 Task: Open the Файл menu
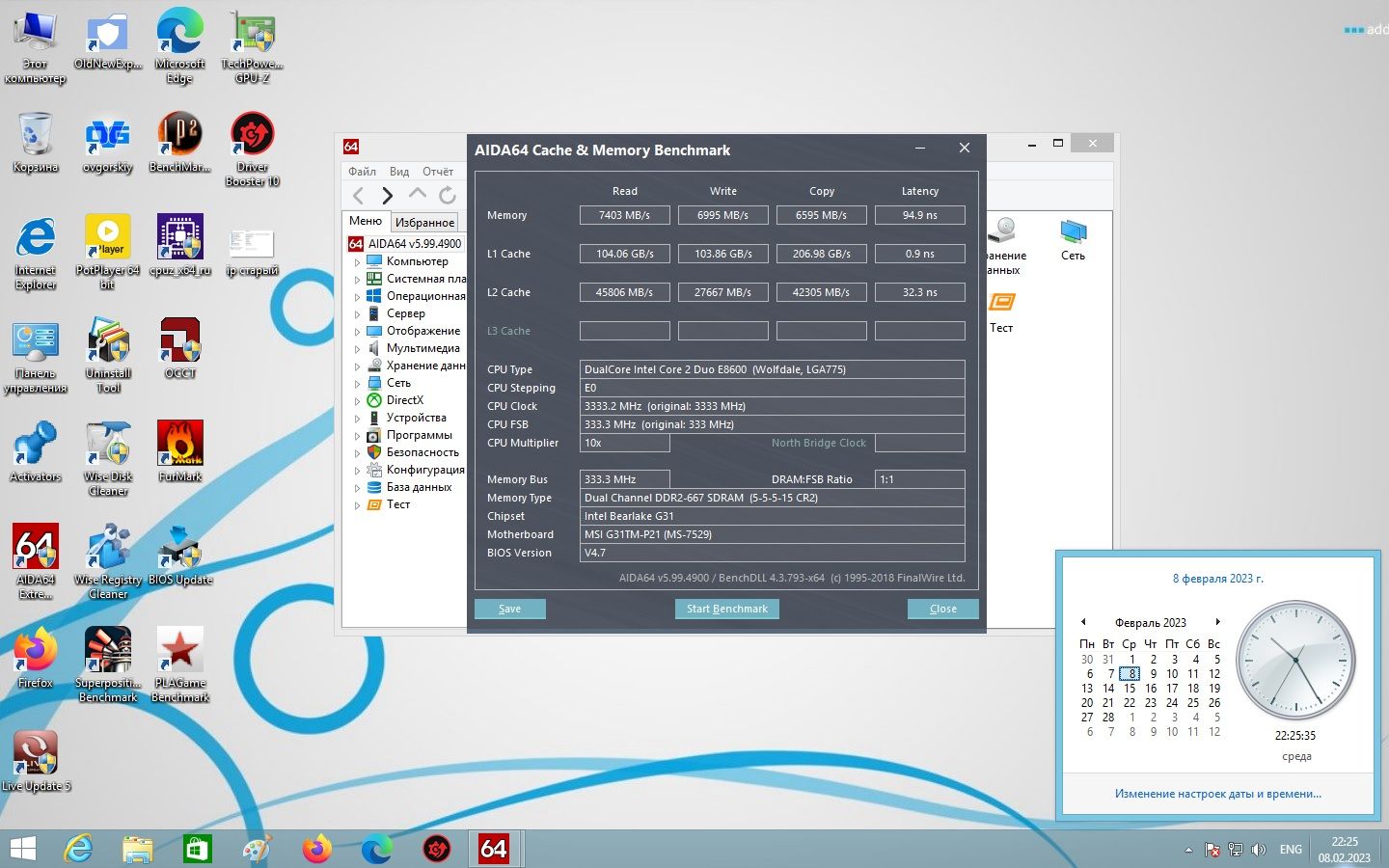tap(362, 172)
